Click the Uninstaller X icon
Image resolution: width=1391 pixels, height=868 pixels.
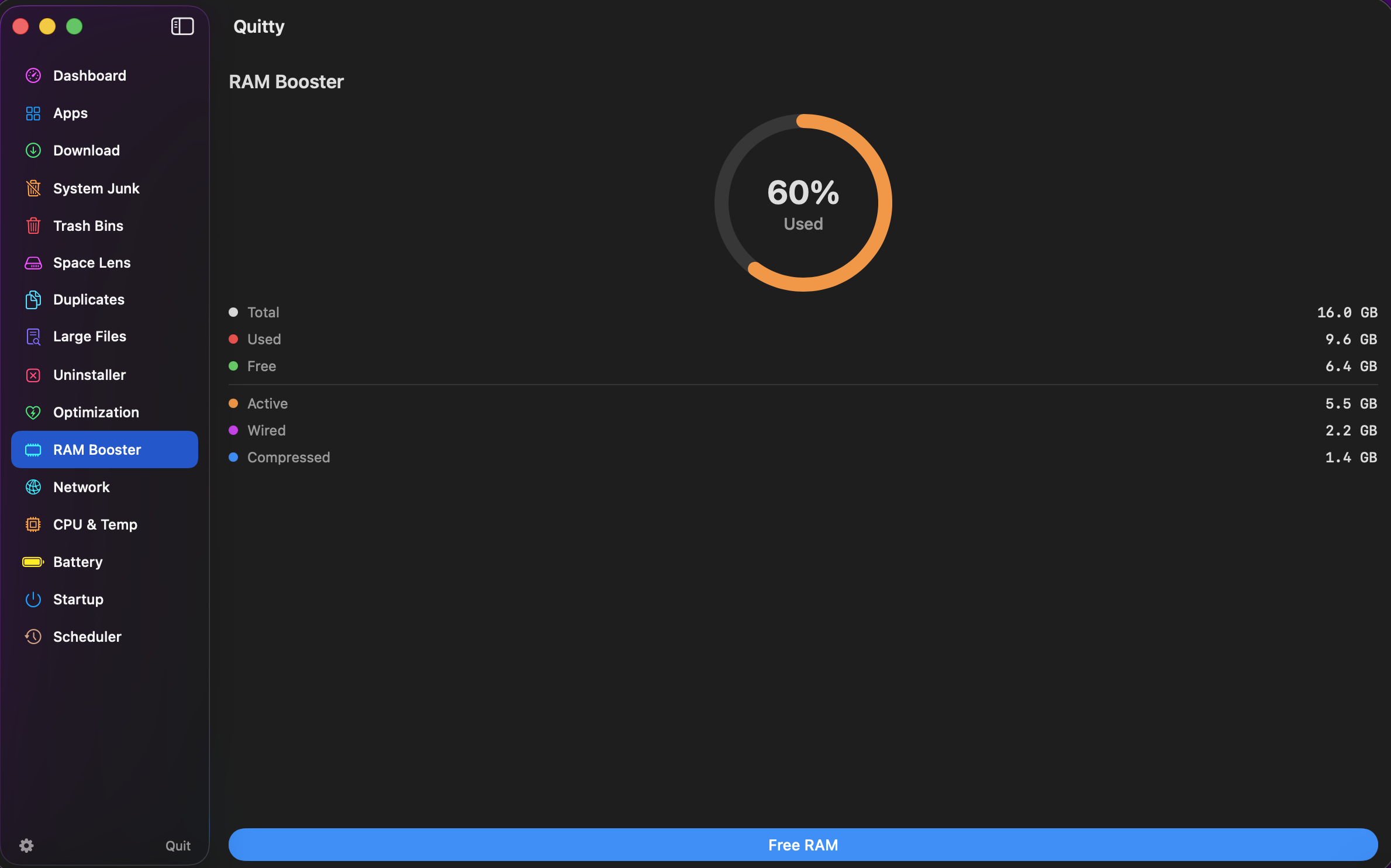[x=33, y=375]
